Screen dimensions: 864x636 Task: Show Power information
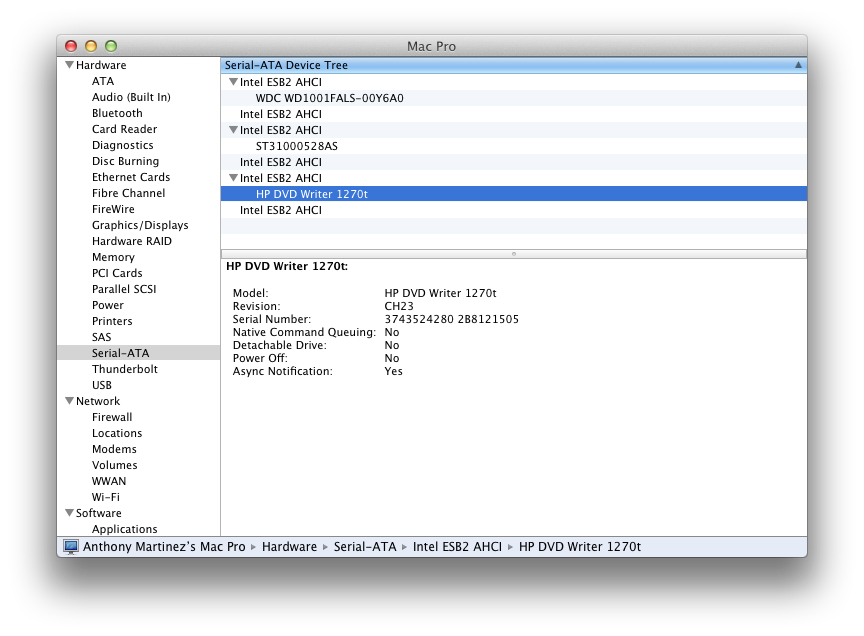point(107,305)
